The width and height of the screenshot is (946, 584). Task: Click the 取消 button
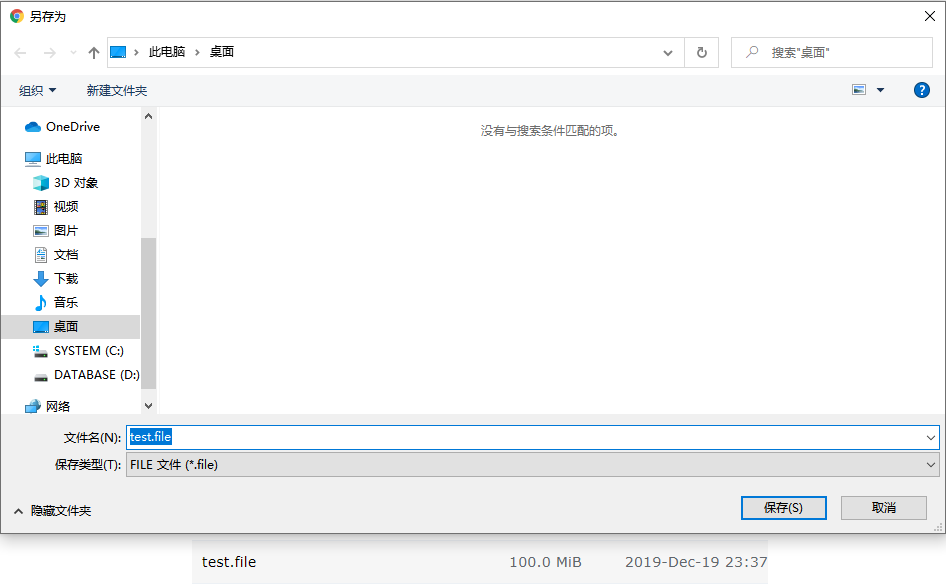point(883,507)
